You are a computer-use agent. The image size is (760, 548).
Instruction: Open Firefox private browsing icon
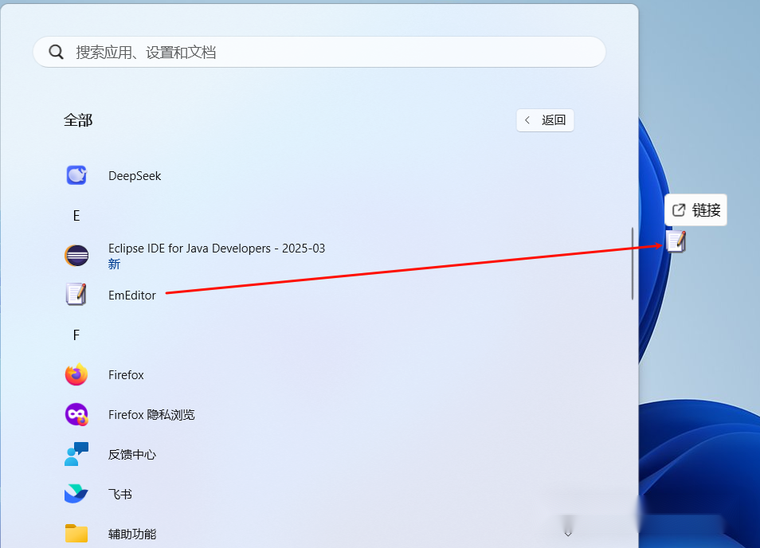(77, 415)
